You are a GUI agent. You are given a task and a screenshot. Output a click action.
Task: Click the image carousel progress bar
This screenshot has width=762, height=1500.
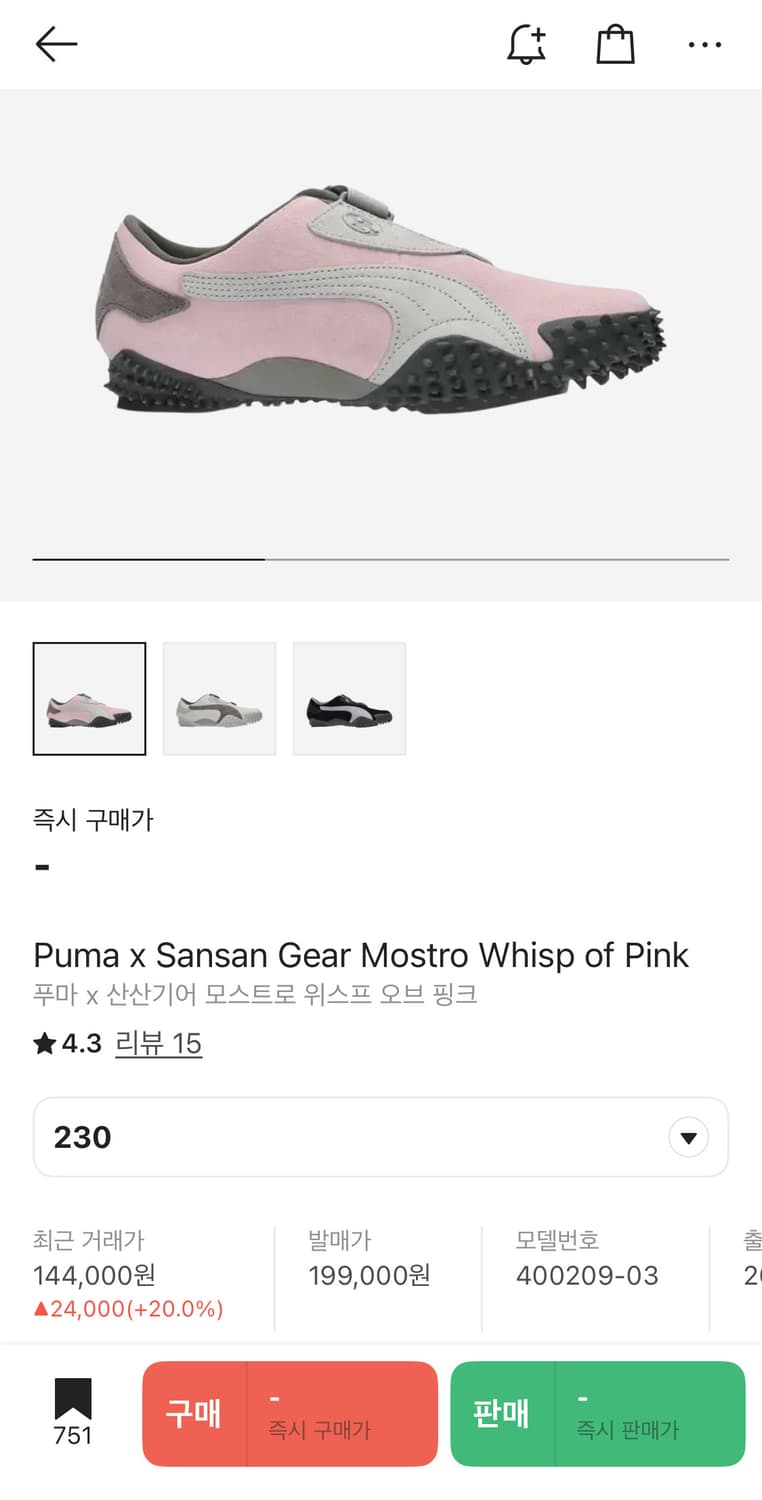pyautogui.click(x=380, y=560)
